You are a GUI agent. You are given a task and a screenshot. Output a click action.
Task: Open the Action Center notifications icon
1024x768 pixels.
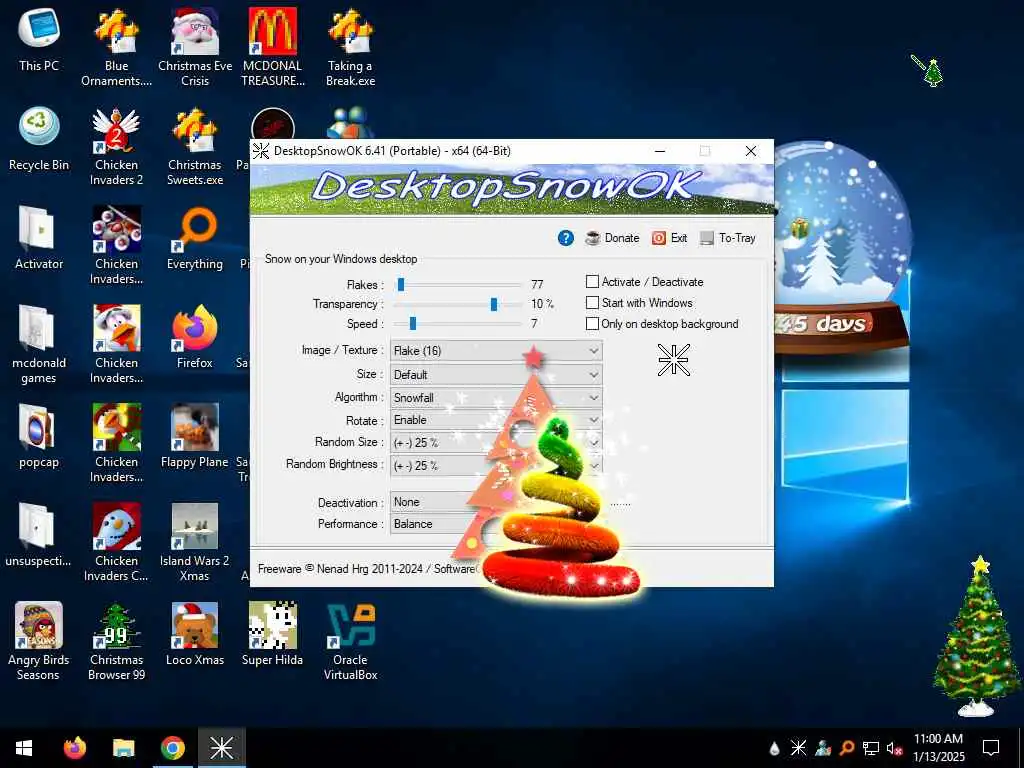[991, 748]
